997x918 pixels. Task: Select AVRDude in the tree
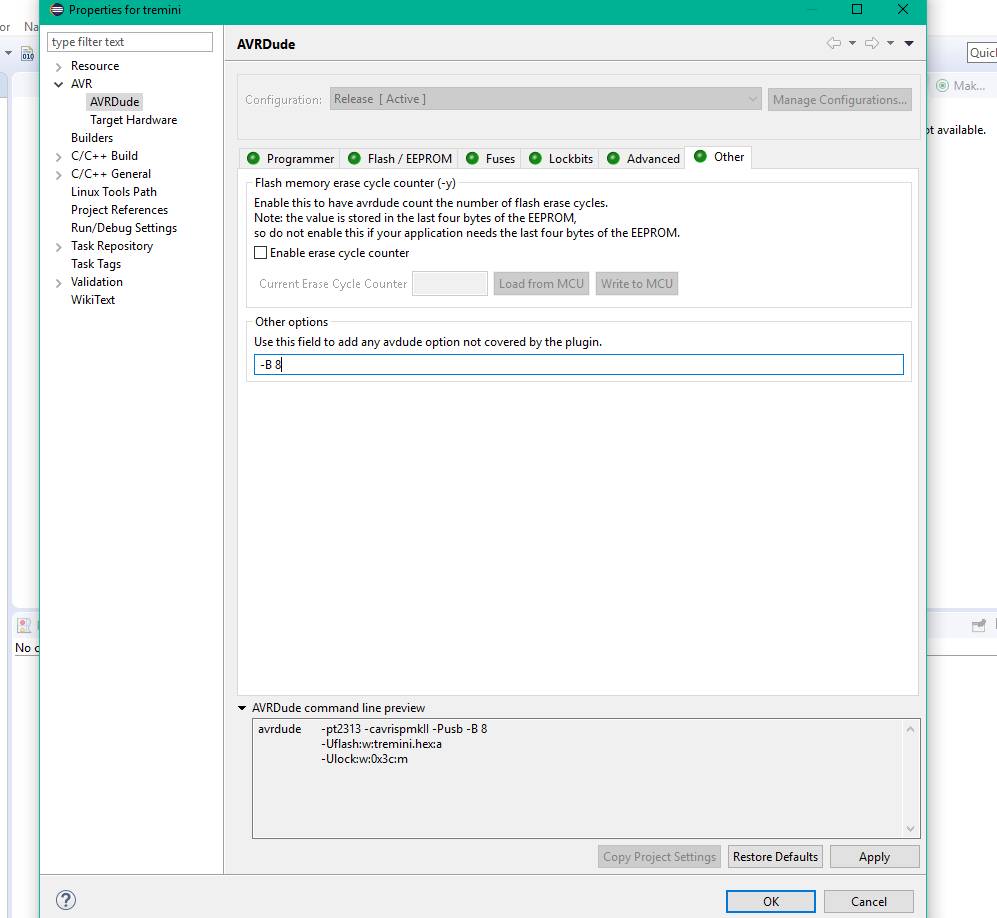click(114, 102)
